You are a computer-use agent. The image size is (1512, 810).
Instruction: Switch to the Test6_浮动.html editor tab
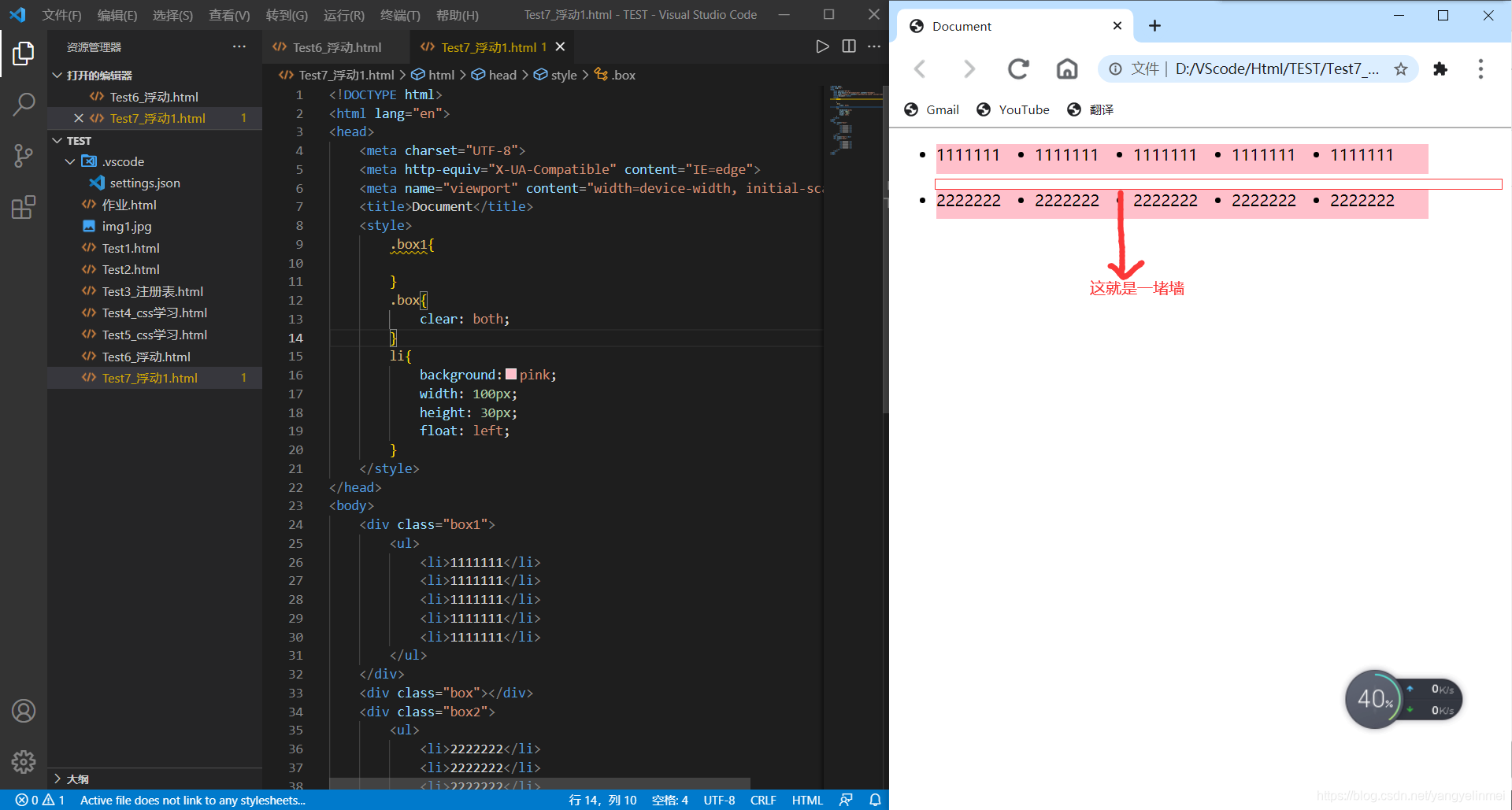tap(336, 47)
